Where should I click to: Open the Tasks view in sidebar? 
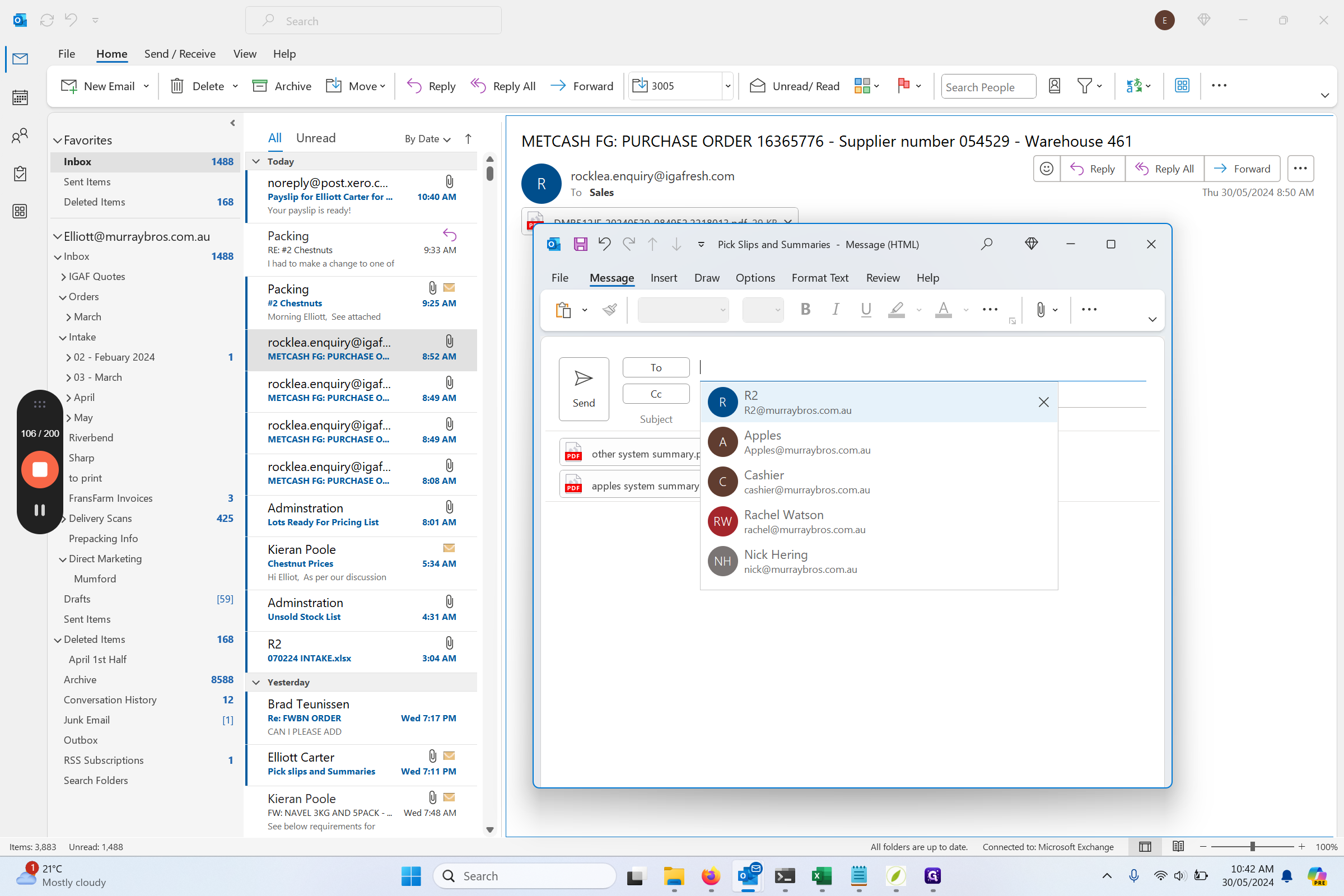[20, 174]
